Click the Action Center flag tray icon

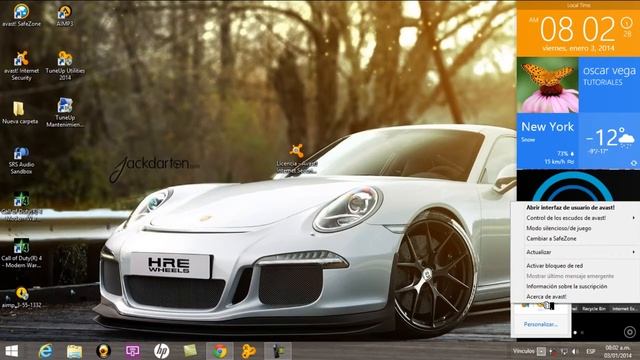(553, 351)
